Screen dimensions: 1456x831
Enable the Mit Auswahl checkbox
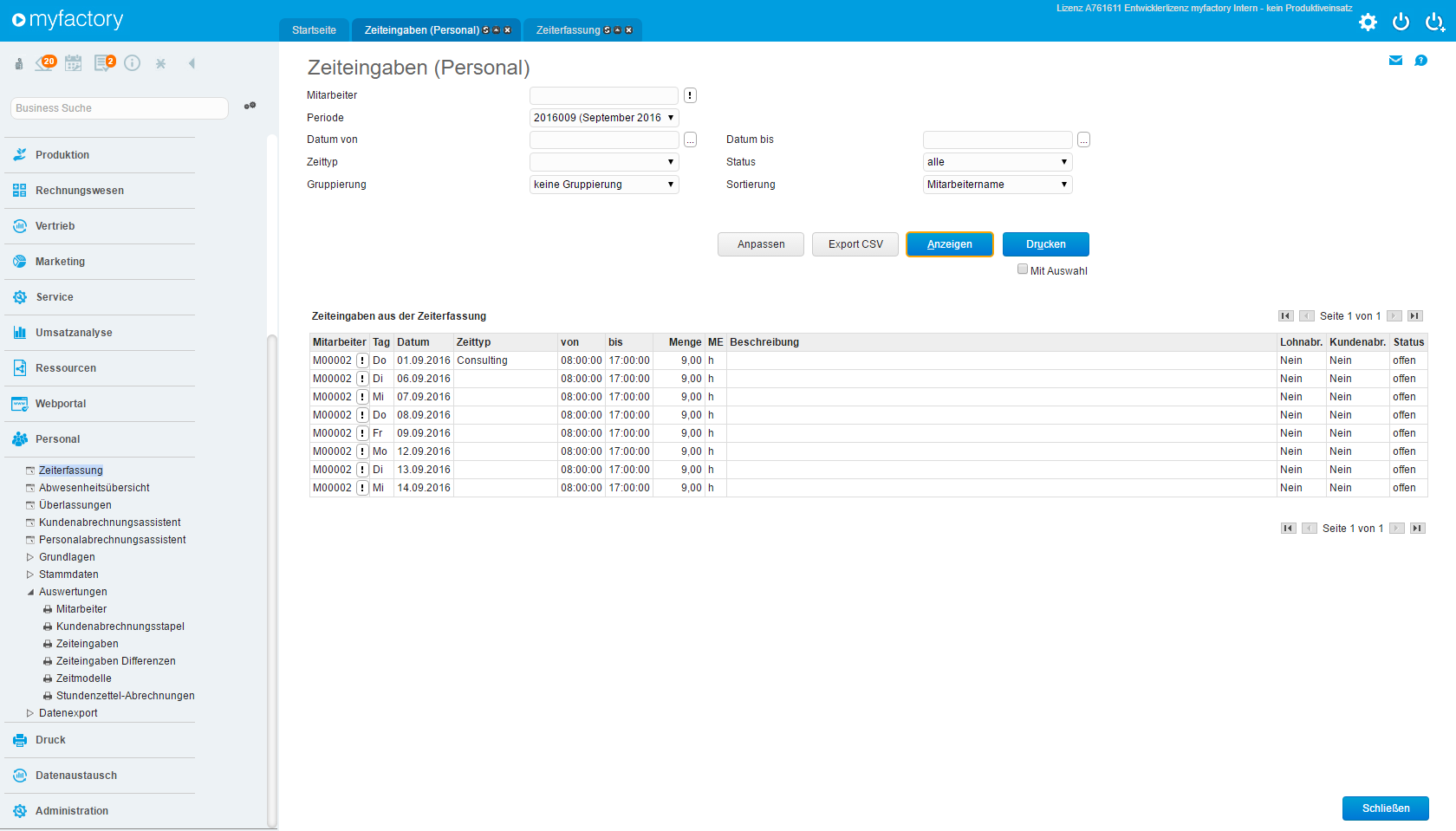point(1023,269)
